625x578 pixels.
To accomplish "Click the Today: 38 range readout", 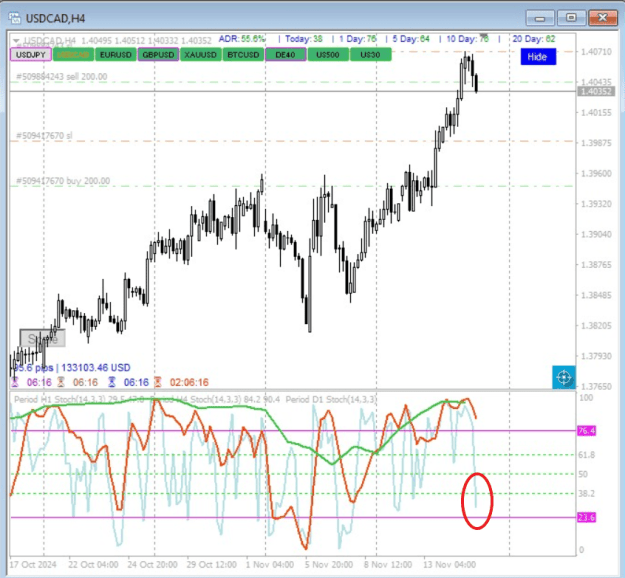I will pos(304,39).
